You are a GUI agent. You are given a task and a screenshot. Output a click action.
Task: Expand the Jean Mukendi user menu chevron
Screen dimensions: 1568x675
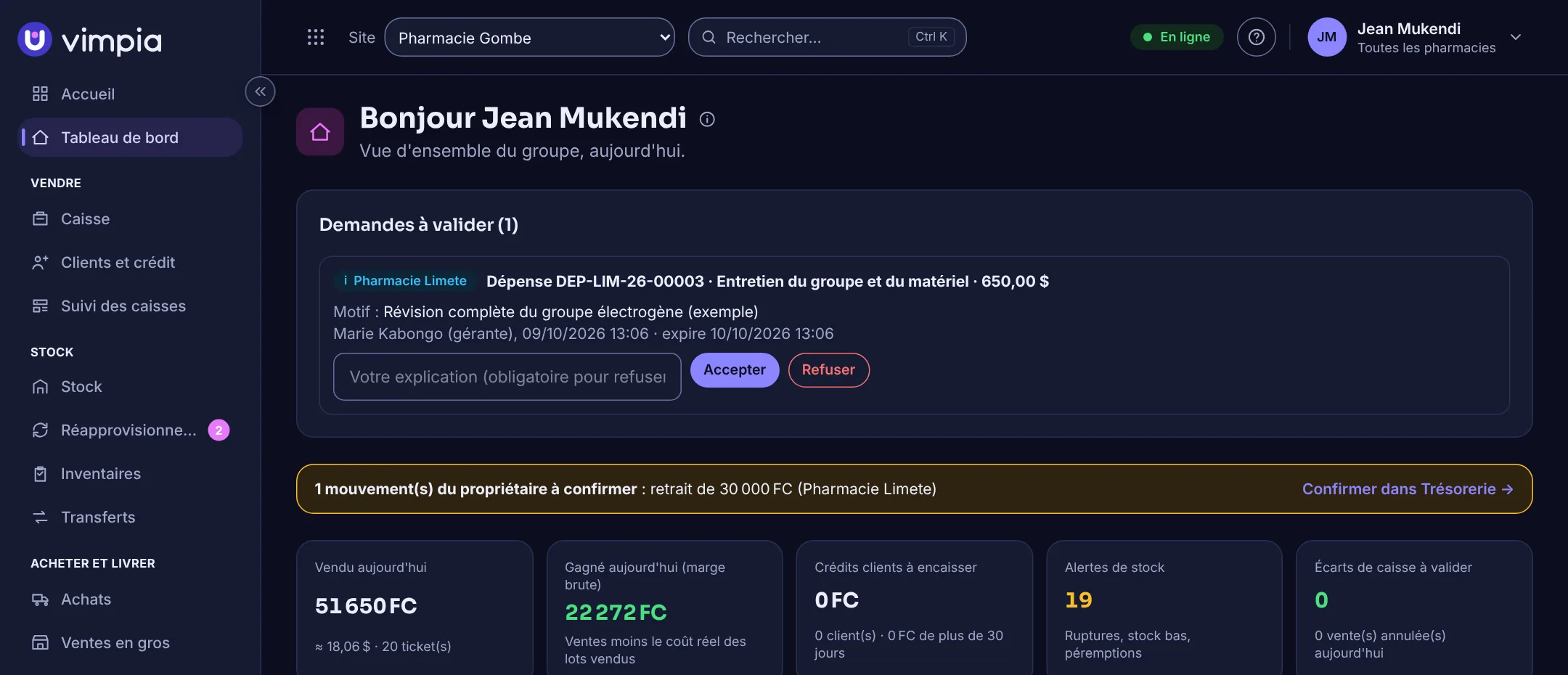point(1515,37)
